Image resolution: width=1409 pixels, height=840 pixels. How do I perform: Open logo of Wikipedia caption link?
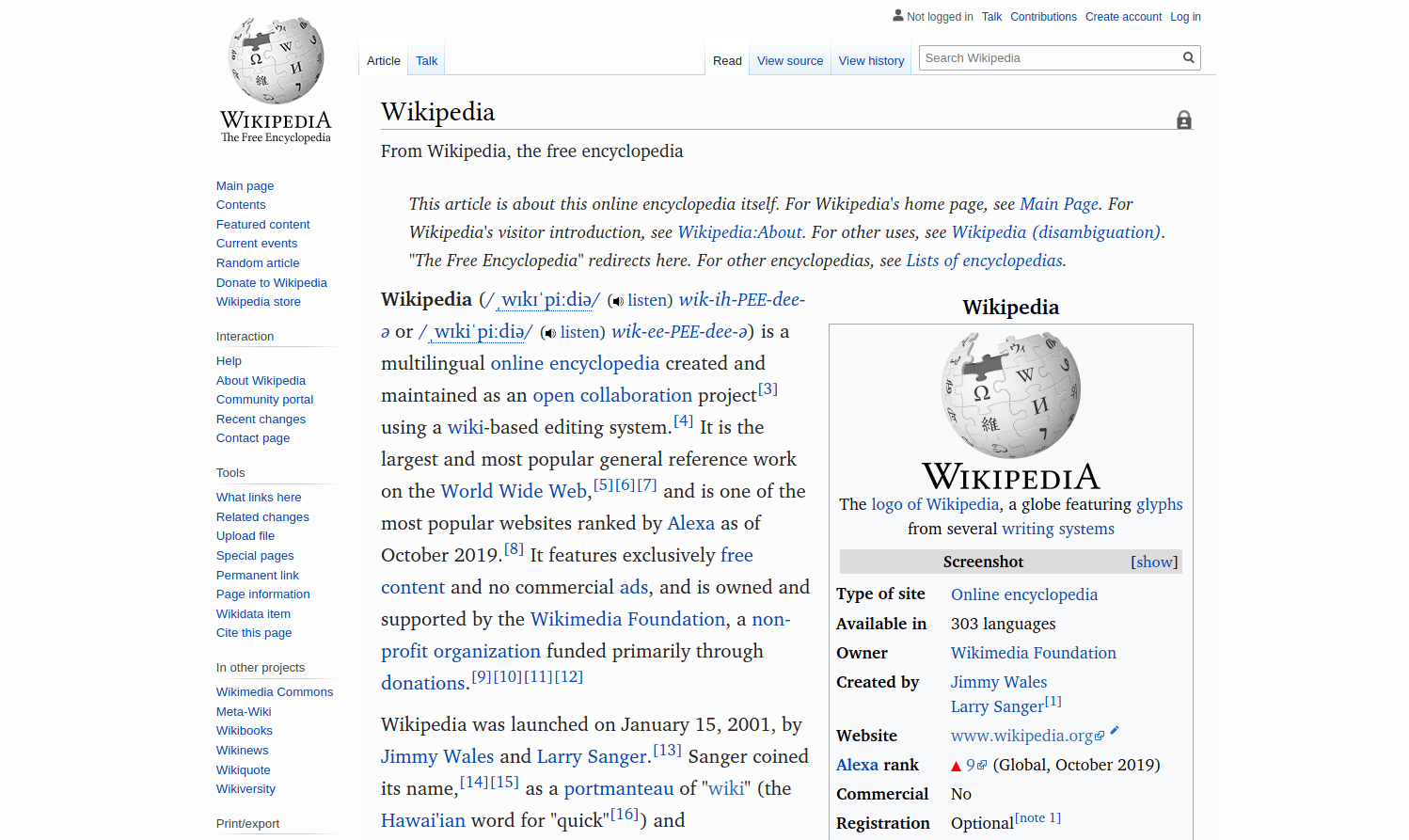tap(935, 504)
